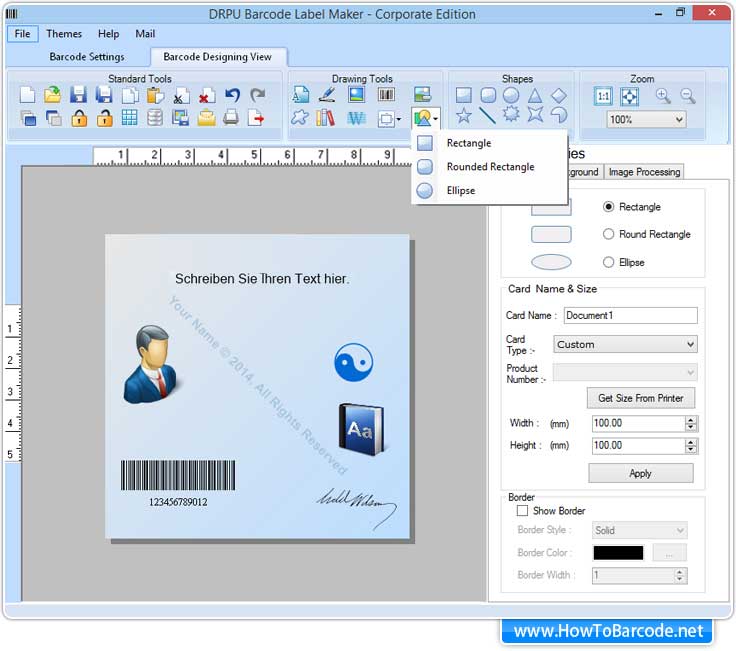This screenshot has height=651, width=736.
Task: Click the 1:1 actual size zoom icon
Action: pyautogui.click(x=603, y=97)
